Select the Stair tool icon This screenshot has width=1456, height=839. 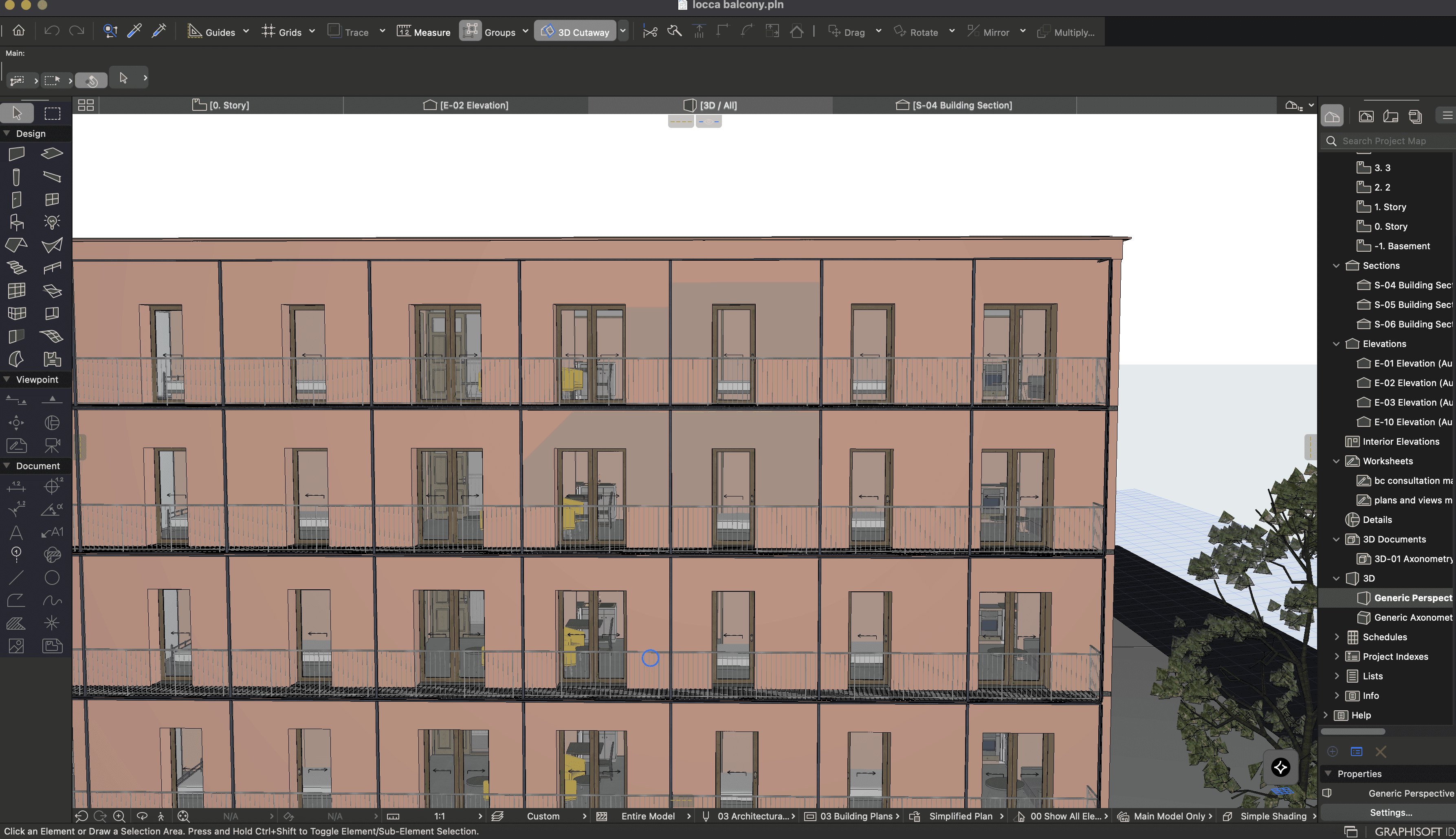pos(17,267)
